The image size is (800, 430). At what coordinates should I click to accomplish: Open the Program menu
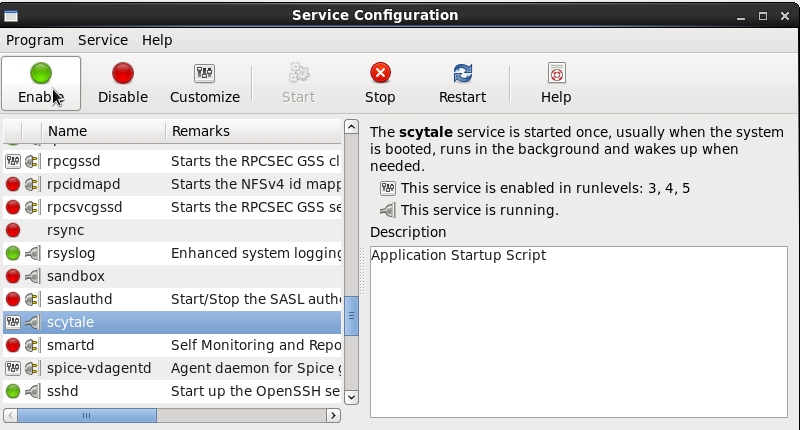(x=35, y=40)
